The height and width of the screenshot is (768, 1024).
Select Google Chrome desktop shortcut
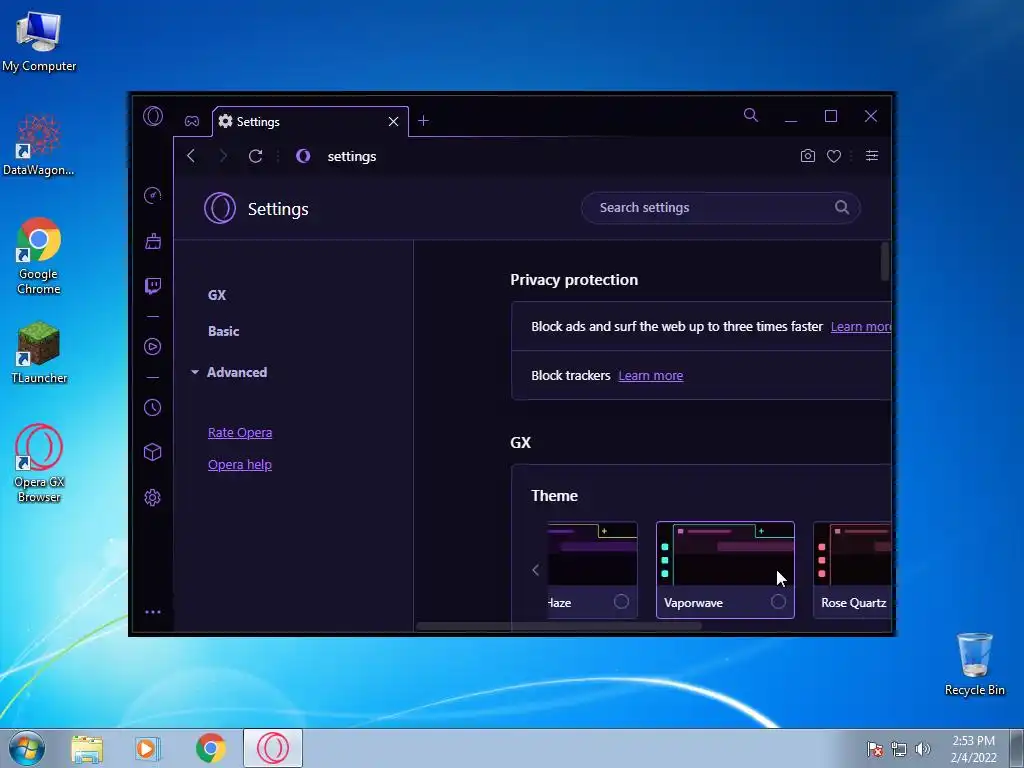pos(39,255)
